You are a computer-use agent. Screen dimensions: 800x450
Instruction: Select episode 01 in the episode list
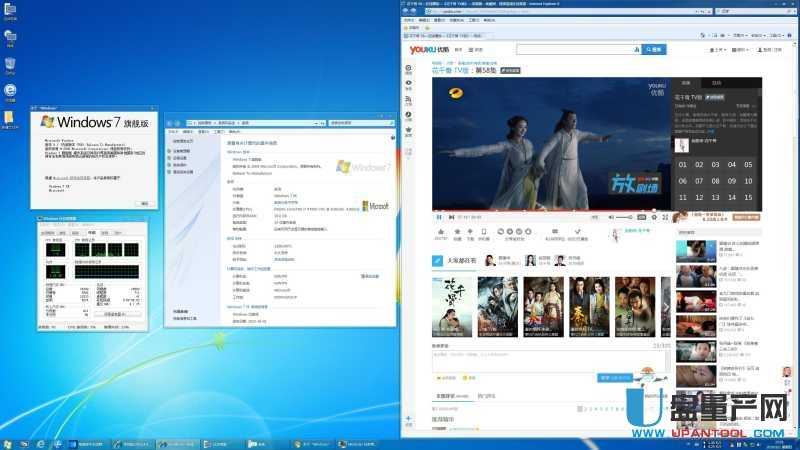coord(683,165)
